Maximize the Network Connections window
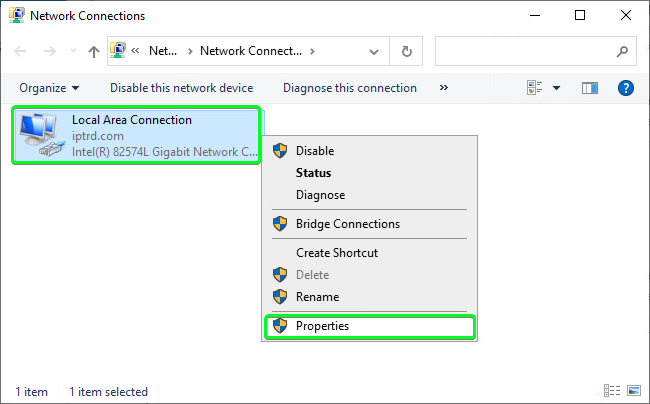 point(580,15)
